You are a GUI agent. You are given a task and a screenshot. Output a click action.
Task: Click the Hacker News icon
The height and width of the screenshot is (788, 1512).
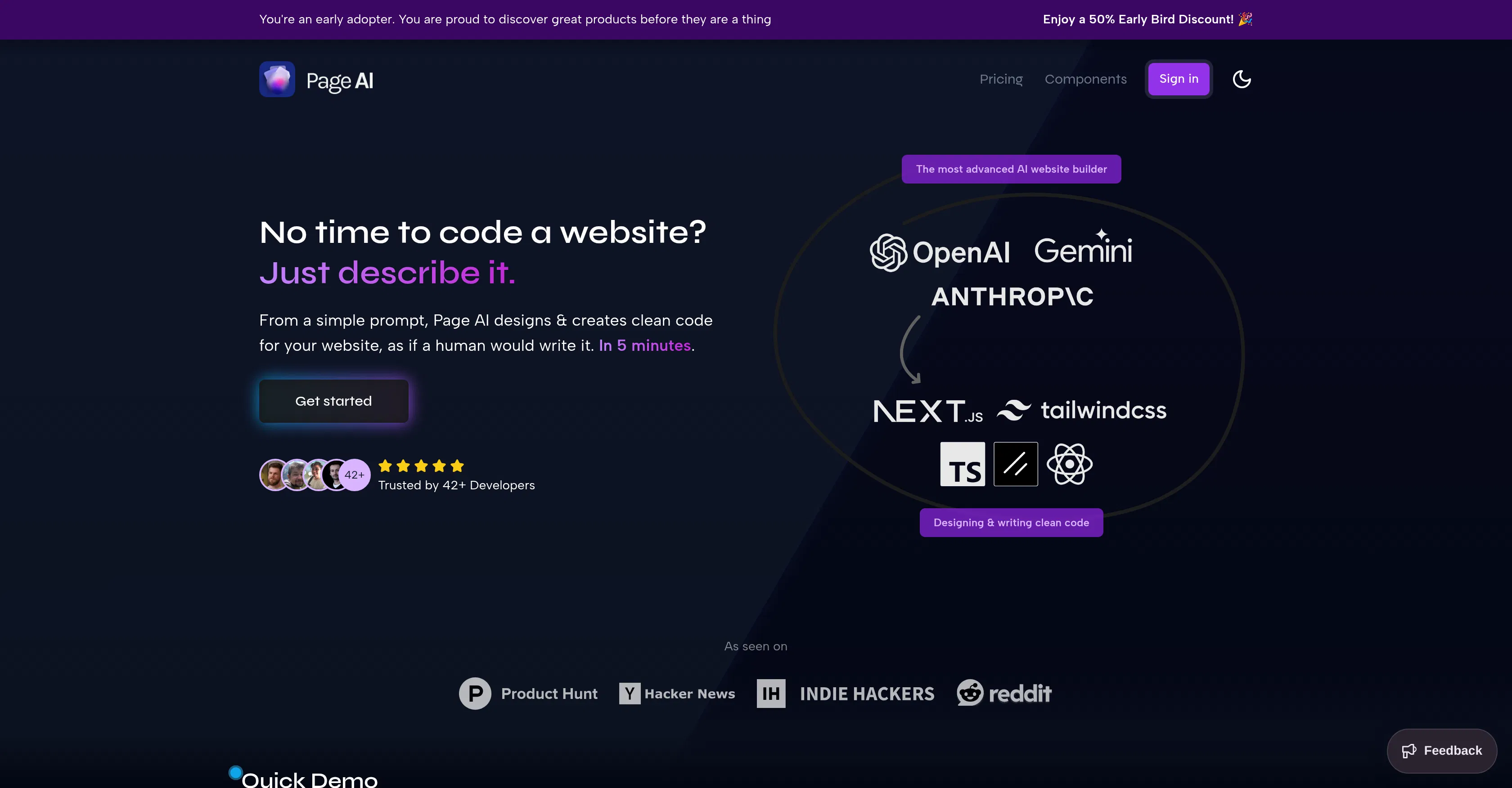coord(676,693)
